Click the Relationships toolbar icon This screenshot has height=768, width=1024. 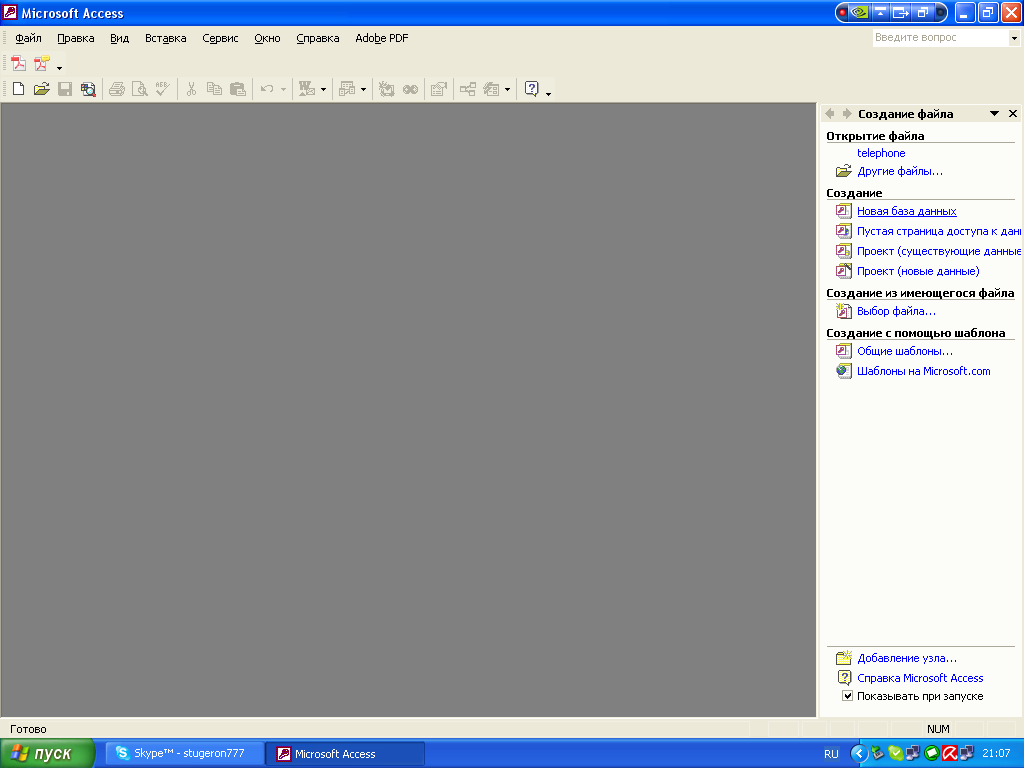click(468, 89)
